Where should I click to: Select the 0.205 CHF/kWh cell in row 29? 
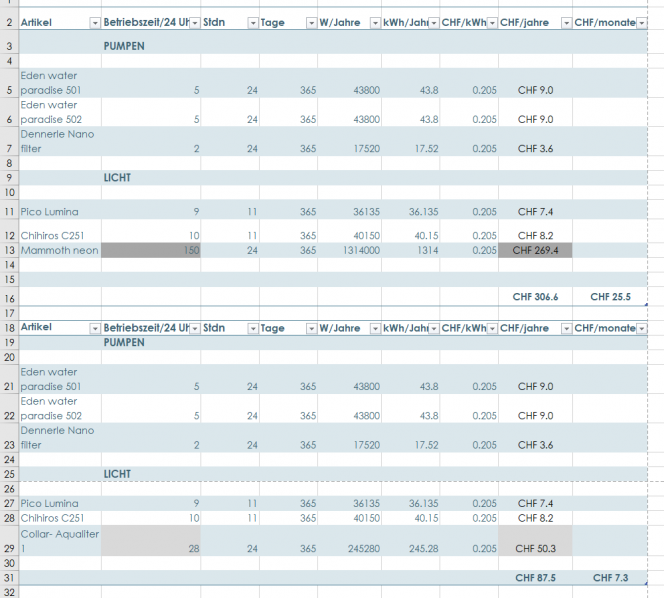tap(469, 541)
